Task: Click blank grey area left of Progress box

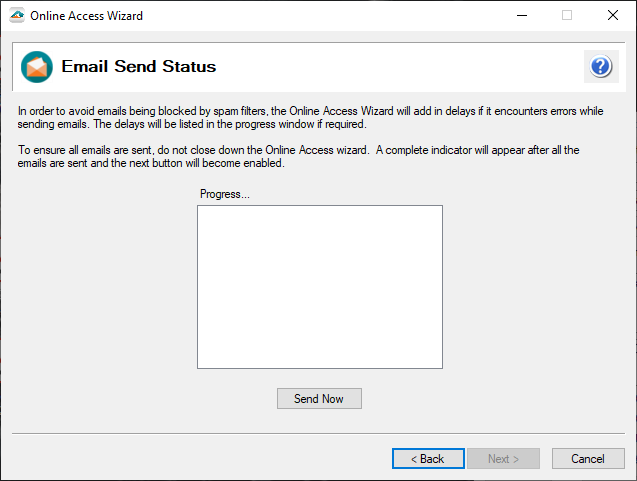Action: point(100,290)
